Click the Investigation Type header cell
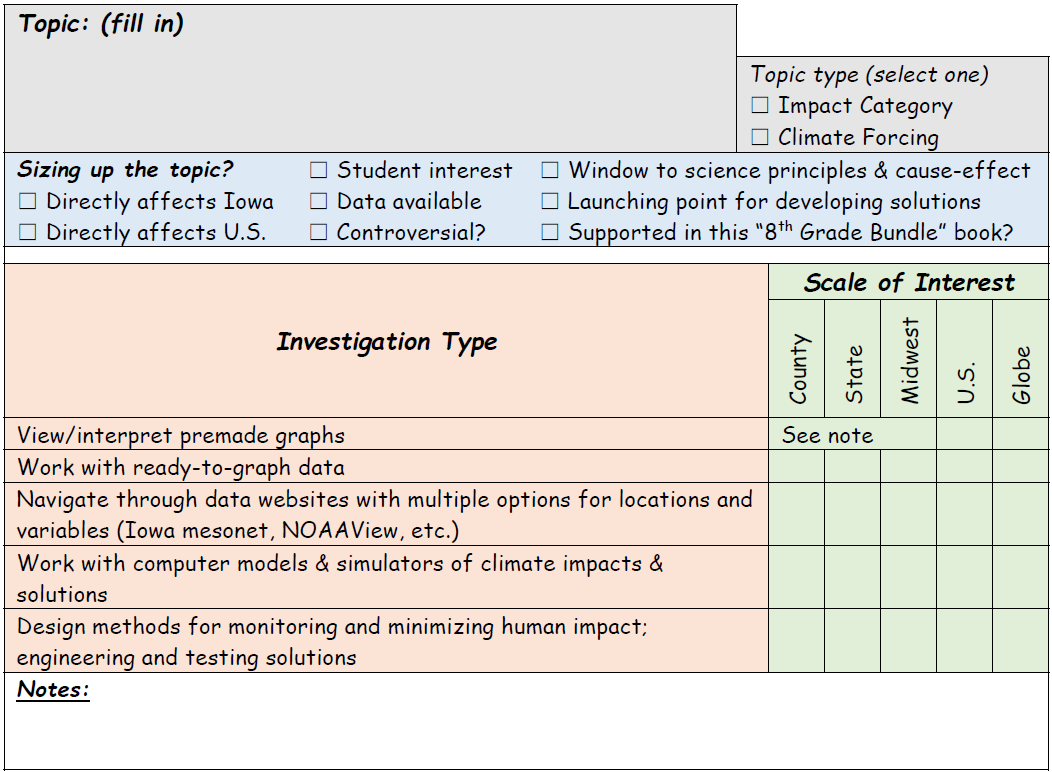 [x=385, y=342]
